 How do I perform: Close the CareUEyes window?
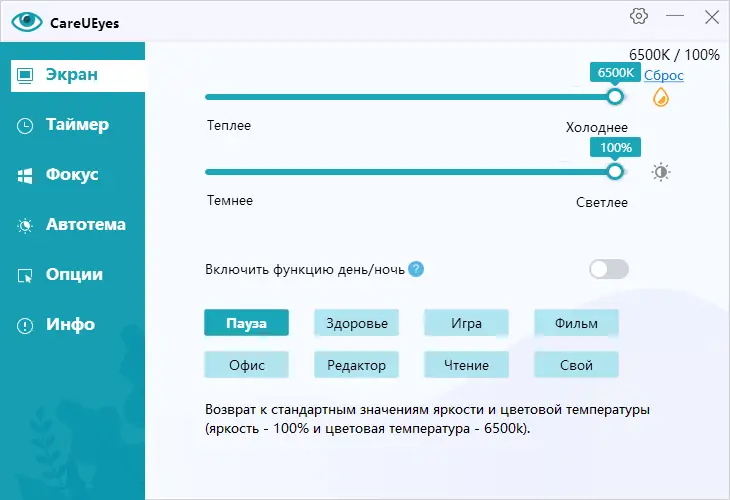pos(711,17)
